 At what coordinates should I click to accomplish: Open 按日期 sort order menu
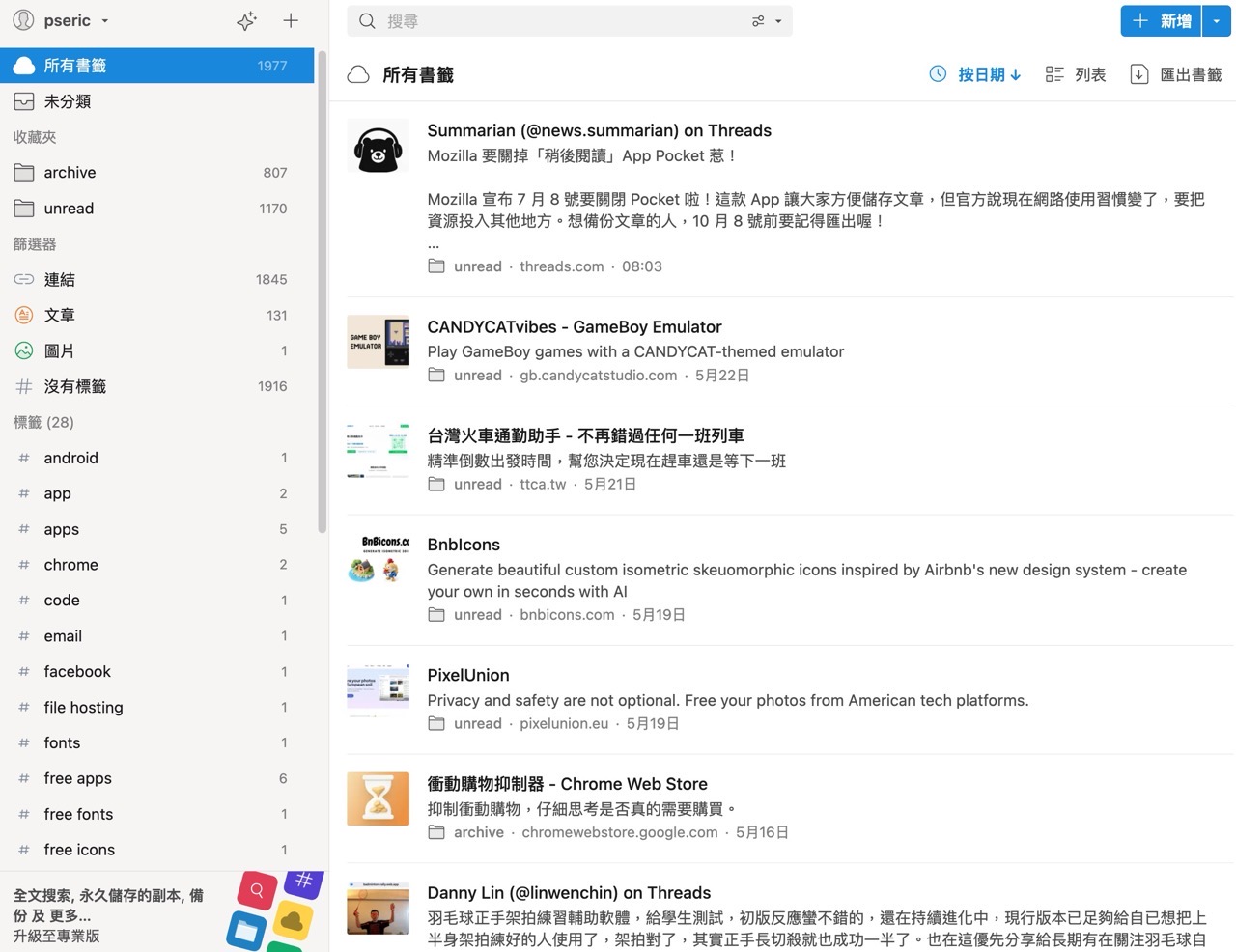(x=975, y=74)
